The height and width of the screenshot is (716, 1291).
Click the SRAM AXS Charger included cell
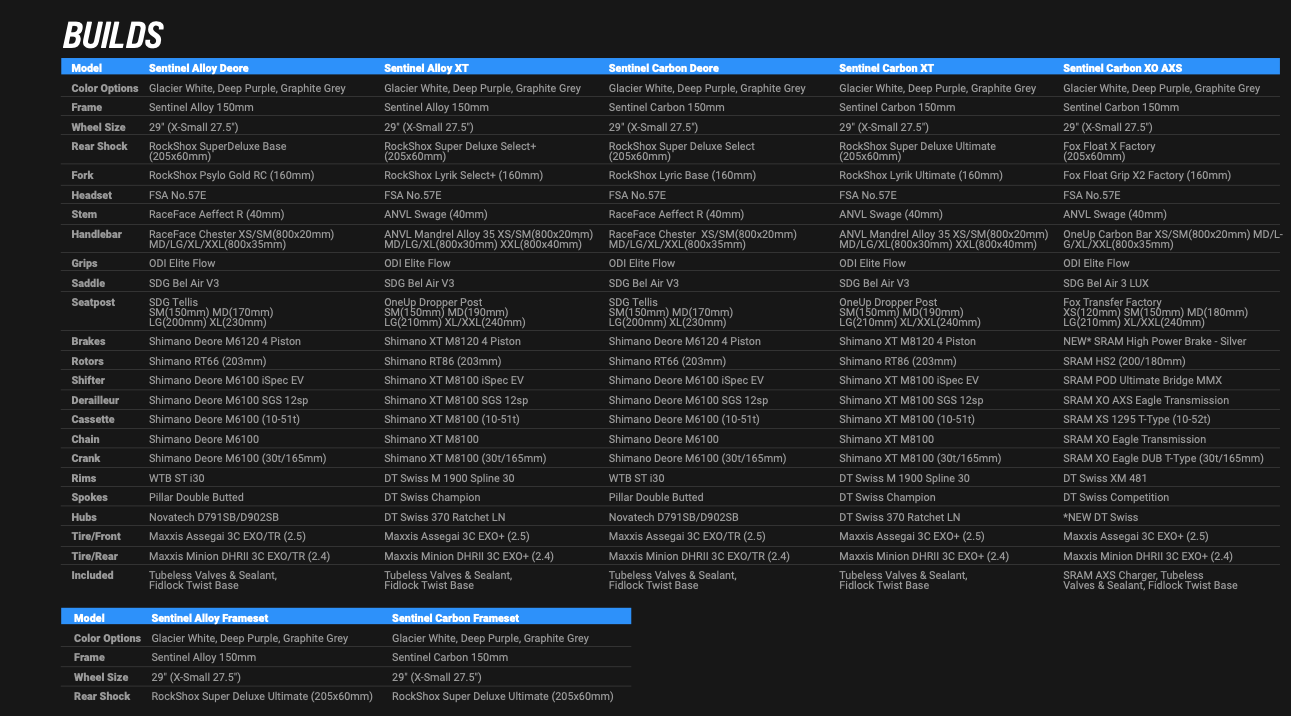click(x=1150, y=580)
